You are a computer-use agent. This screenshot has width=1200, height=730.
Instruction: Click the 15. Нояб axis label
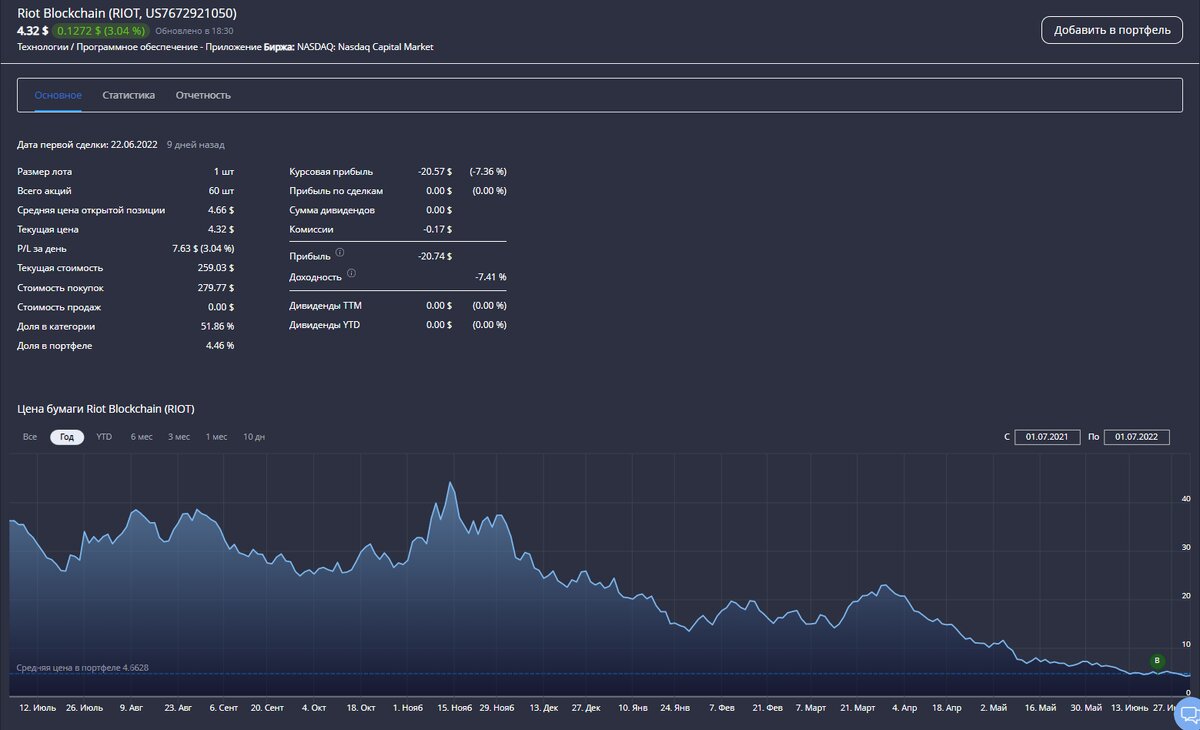[456, 707]
